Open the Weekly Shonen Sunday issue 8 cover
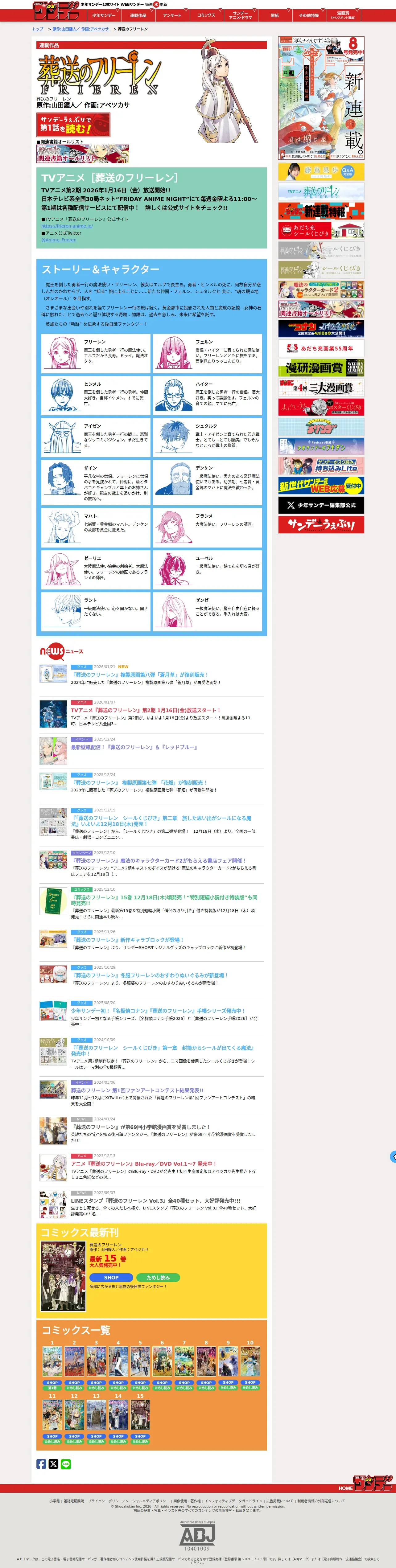 point(321,98)
